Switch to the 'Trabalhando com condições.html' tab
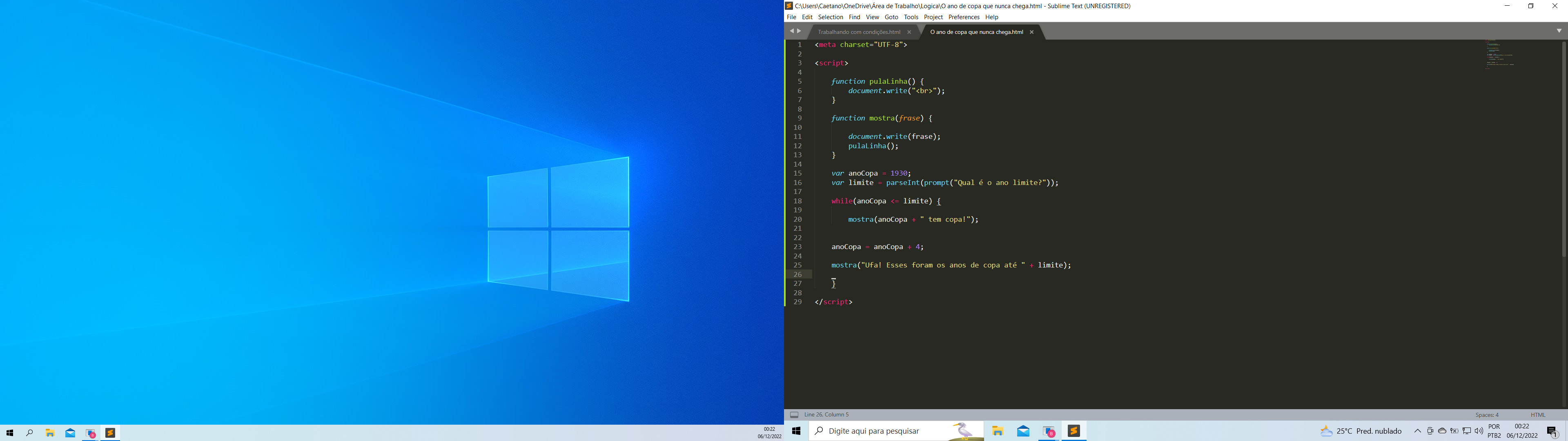This screenshot has width=1568, height=441. 859,32
